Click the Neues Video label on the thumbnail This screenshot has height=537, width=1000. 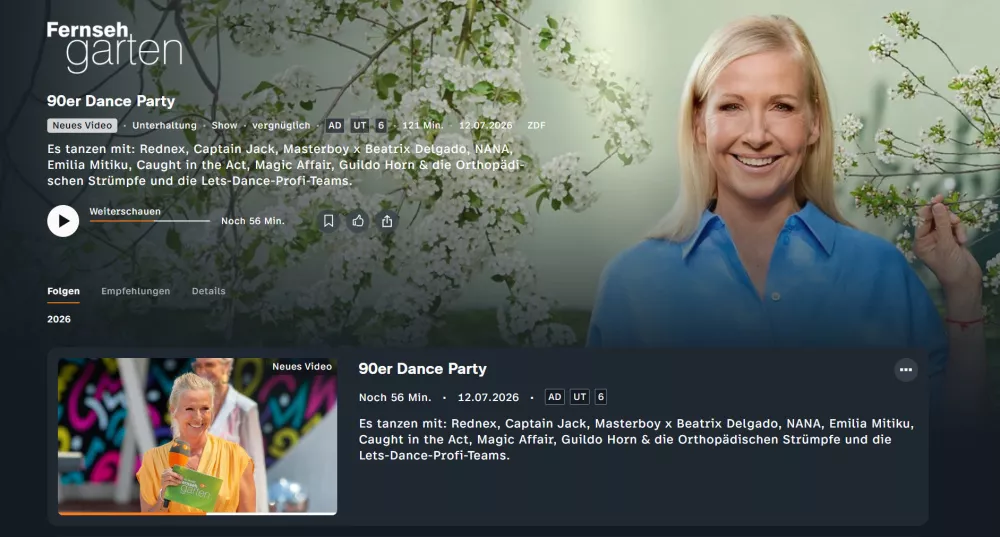tap(302, 367)
